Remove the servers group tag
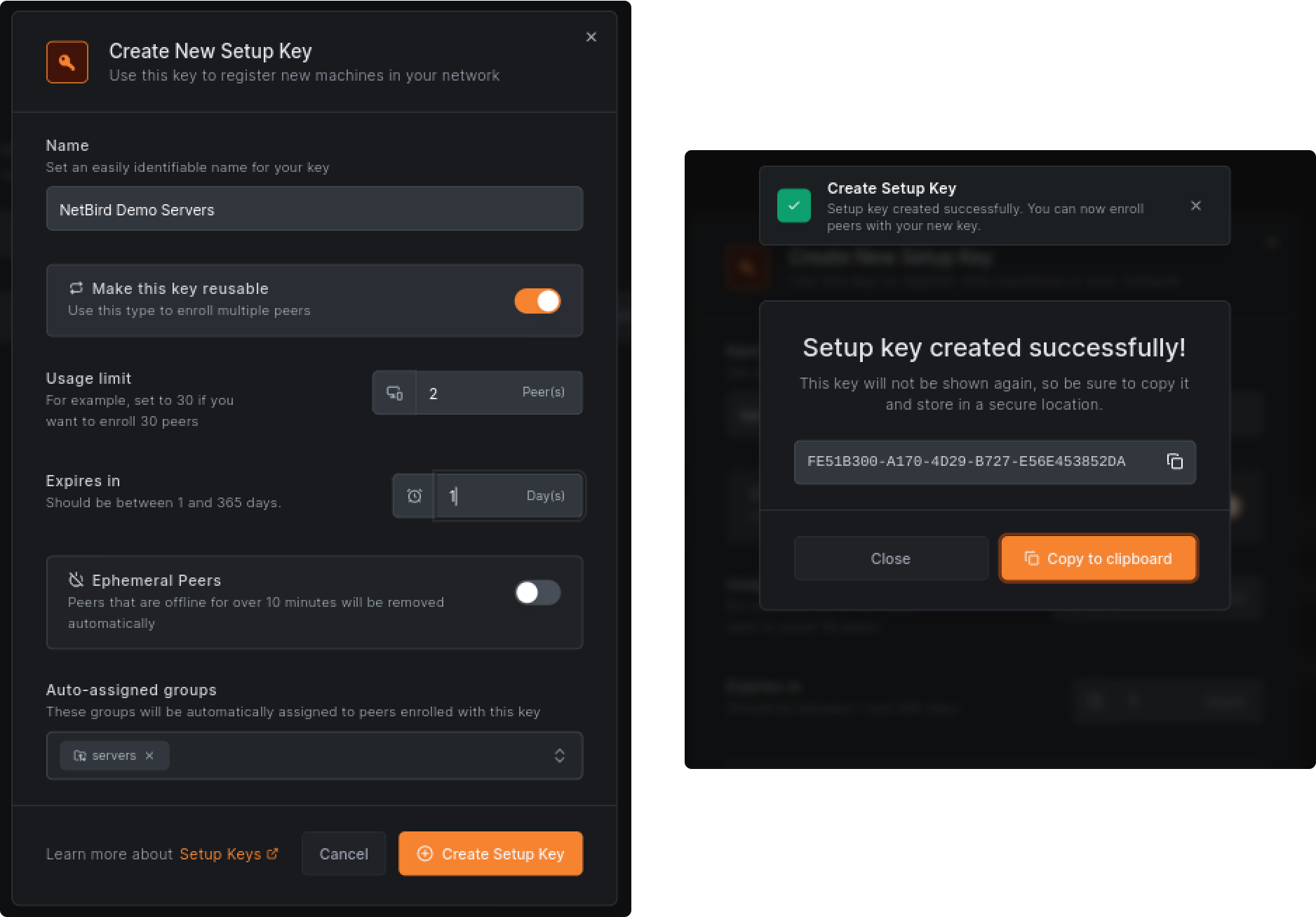This screenshot has width=1316, height=917. [x=149, y=756]
